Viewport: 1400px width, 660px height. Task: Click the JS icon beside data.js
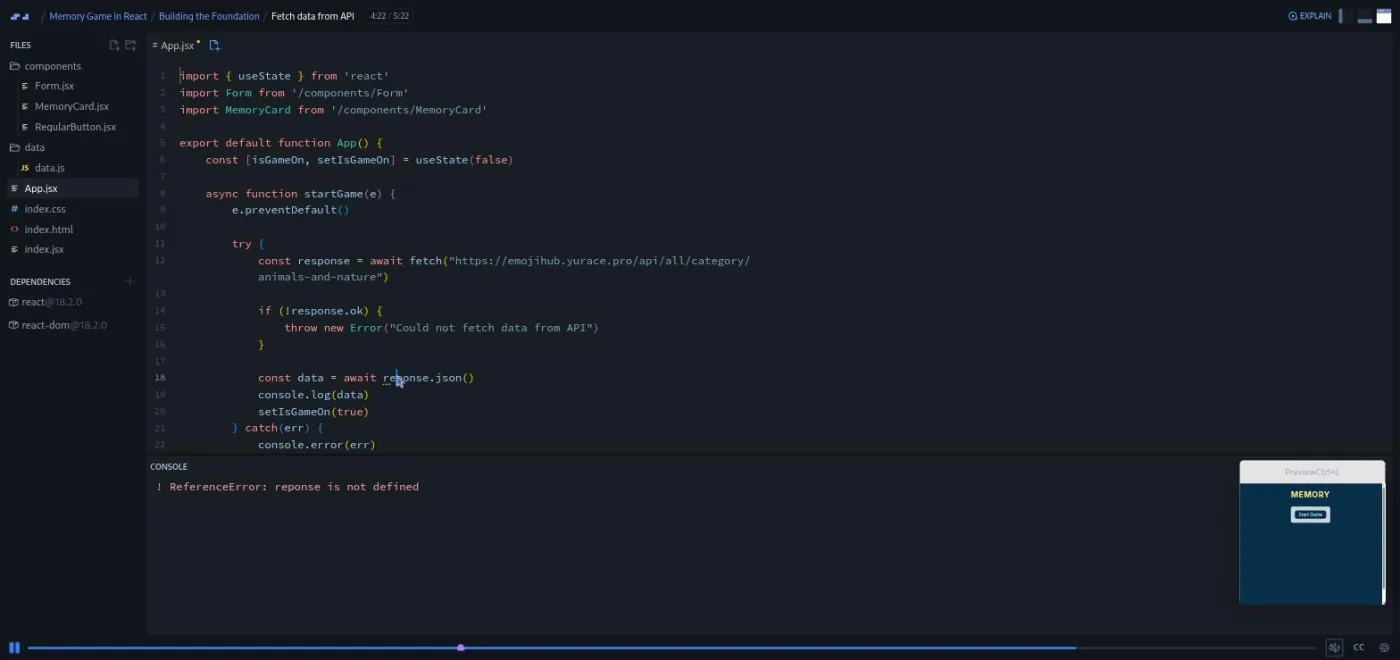[25, 168]
